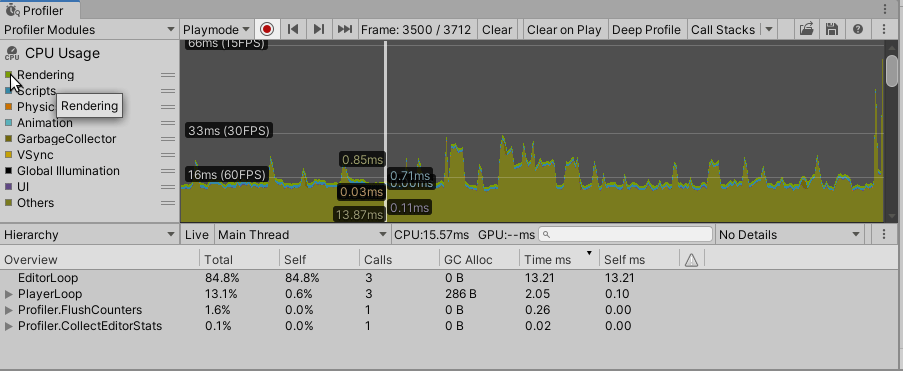Toggle the VSync category visibility

point(8,155)
